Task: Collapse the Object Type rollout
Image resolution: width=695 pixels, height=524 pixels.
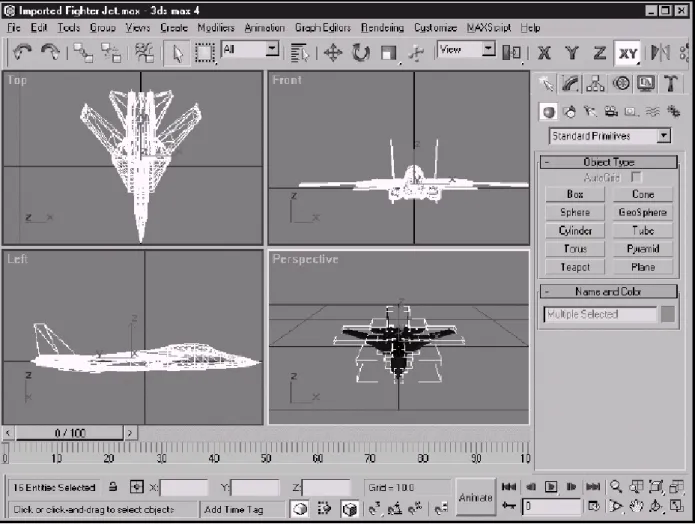Action: [609, 162]
